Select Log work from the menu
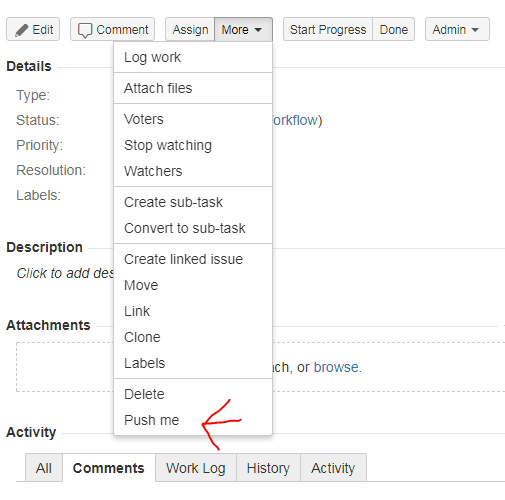 coord(193,57)
